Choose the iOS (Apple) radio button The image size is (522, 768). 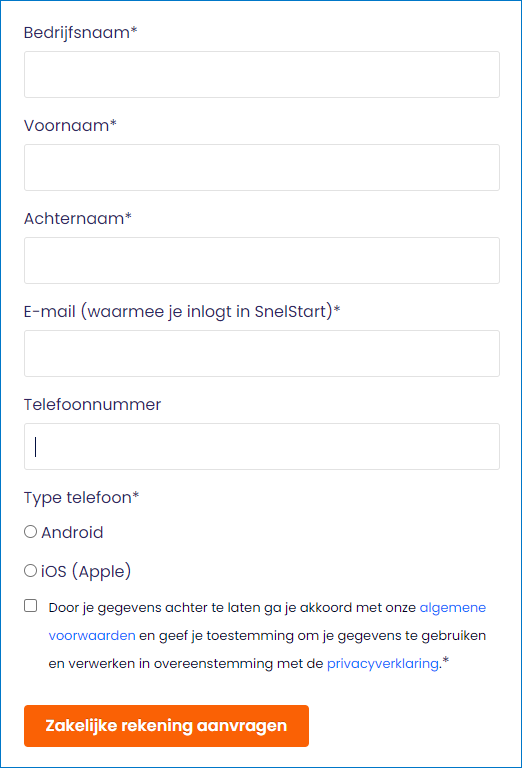tap(30, 571)
